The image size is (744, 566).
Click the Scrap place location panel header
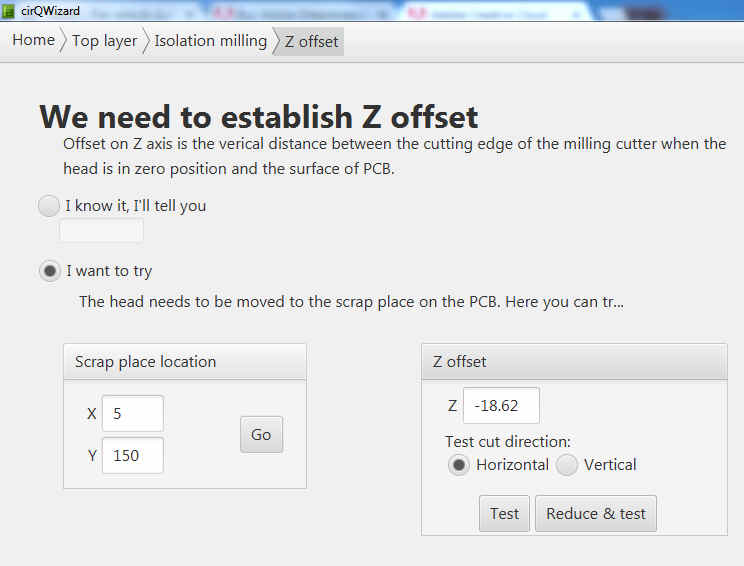(x=184, y=362)
